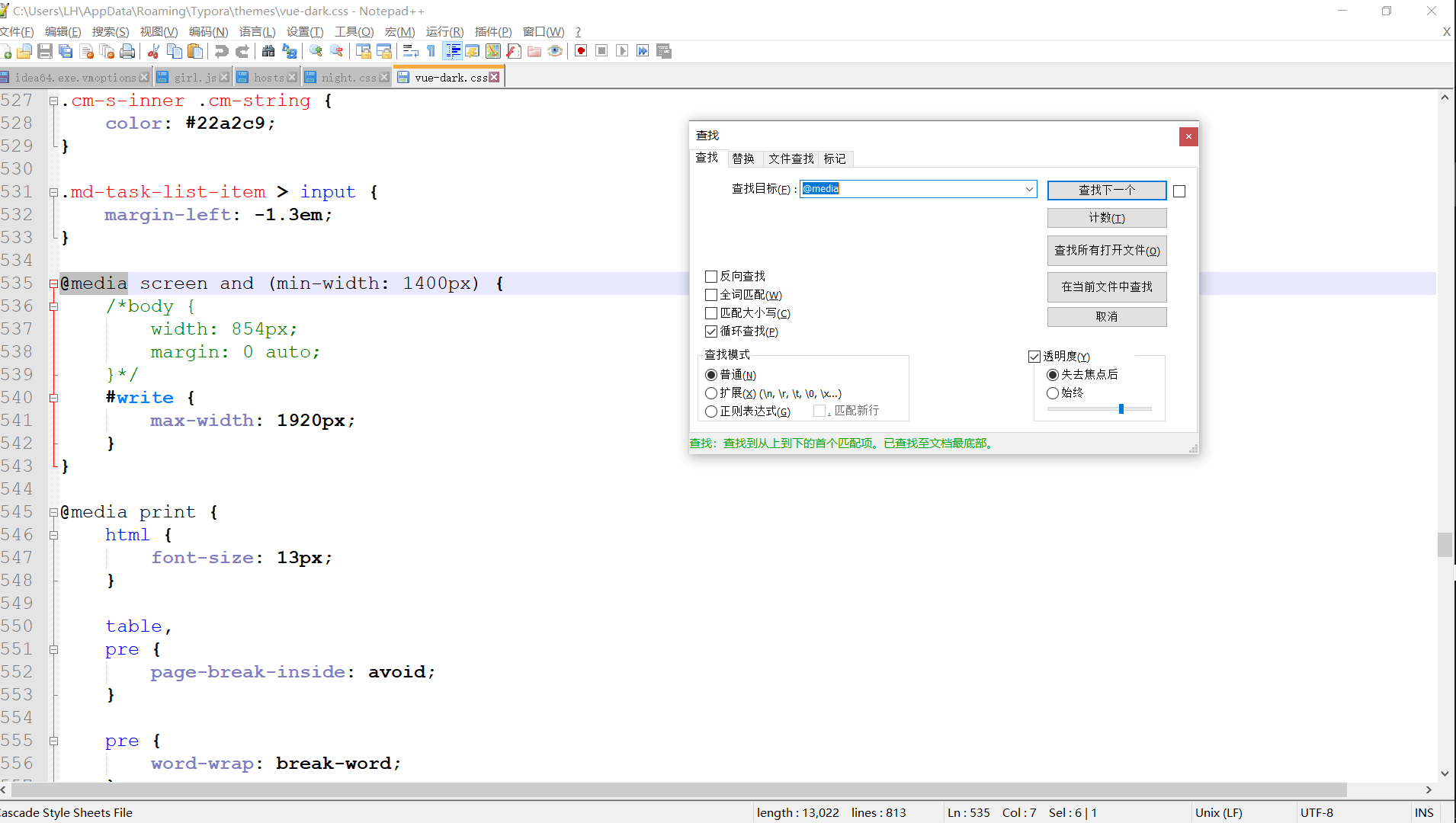The width and height of the screenshot is (1456, 823).
Task: Click the 查找所有打开文件 button
Action: click(x=1107, y=251)
